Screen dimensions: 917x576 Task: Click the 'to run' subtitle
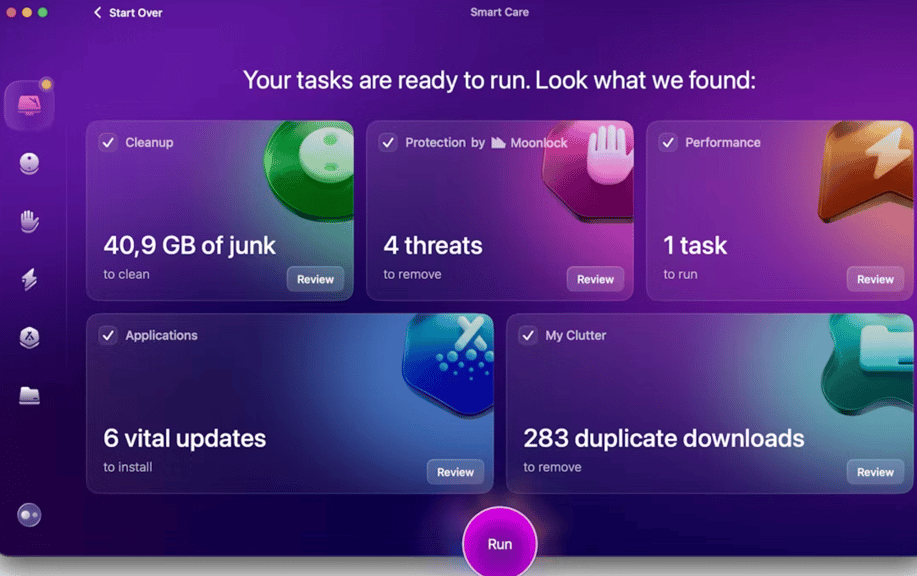click(680, 274)
